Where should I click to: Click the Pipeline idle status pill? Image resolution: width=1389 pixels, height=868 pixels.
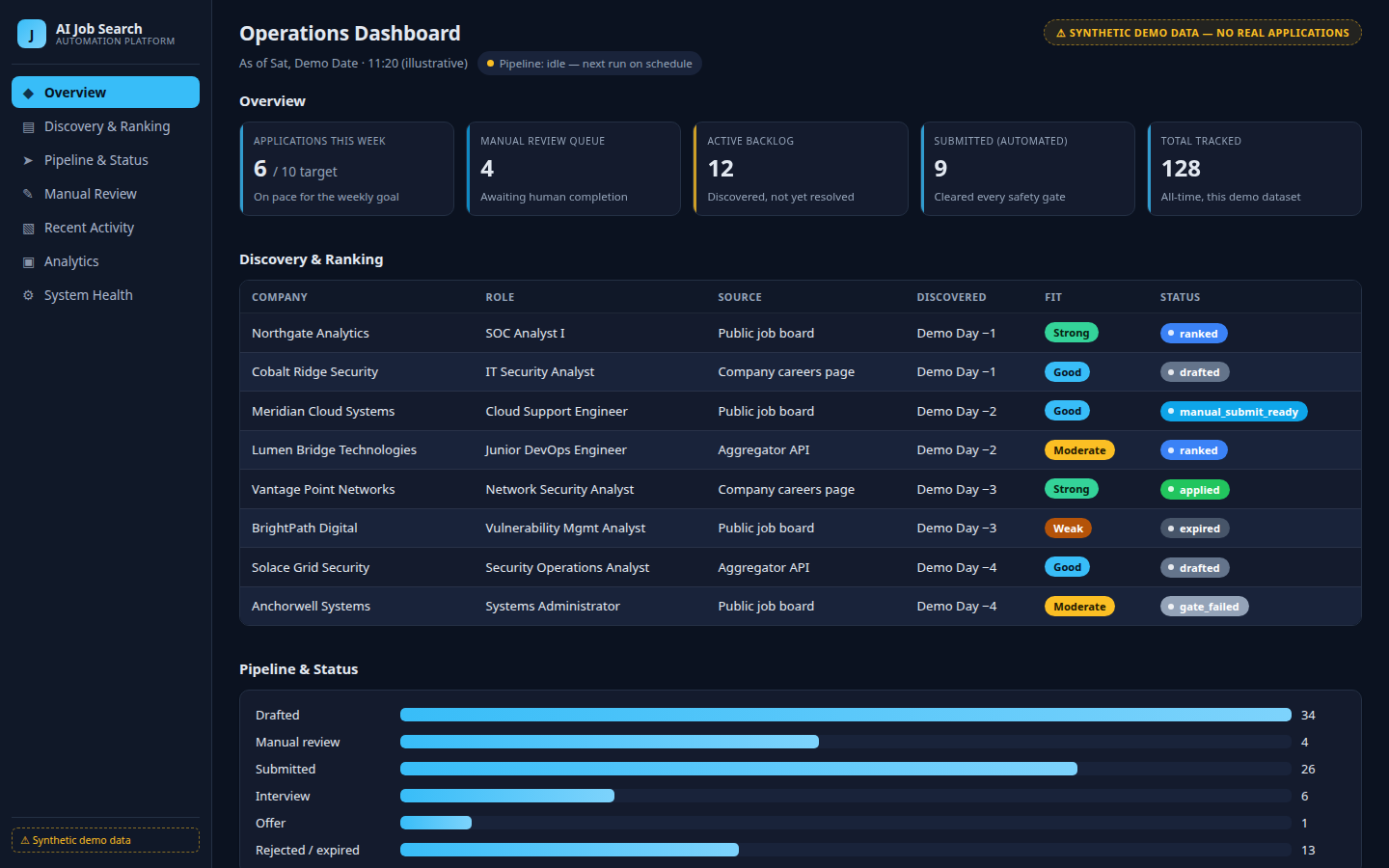(589, 64)
